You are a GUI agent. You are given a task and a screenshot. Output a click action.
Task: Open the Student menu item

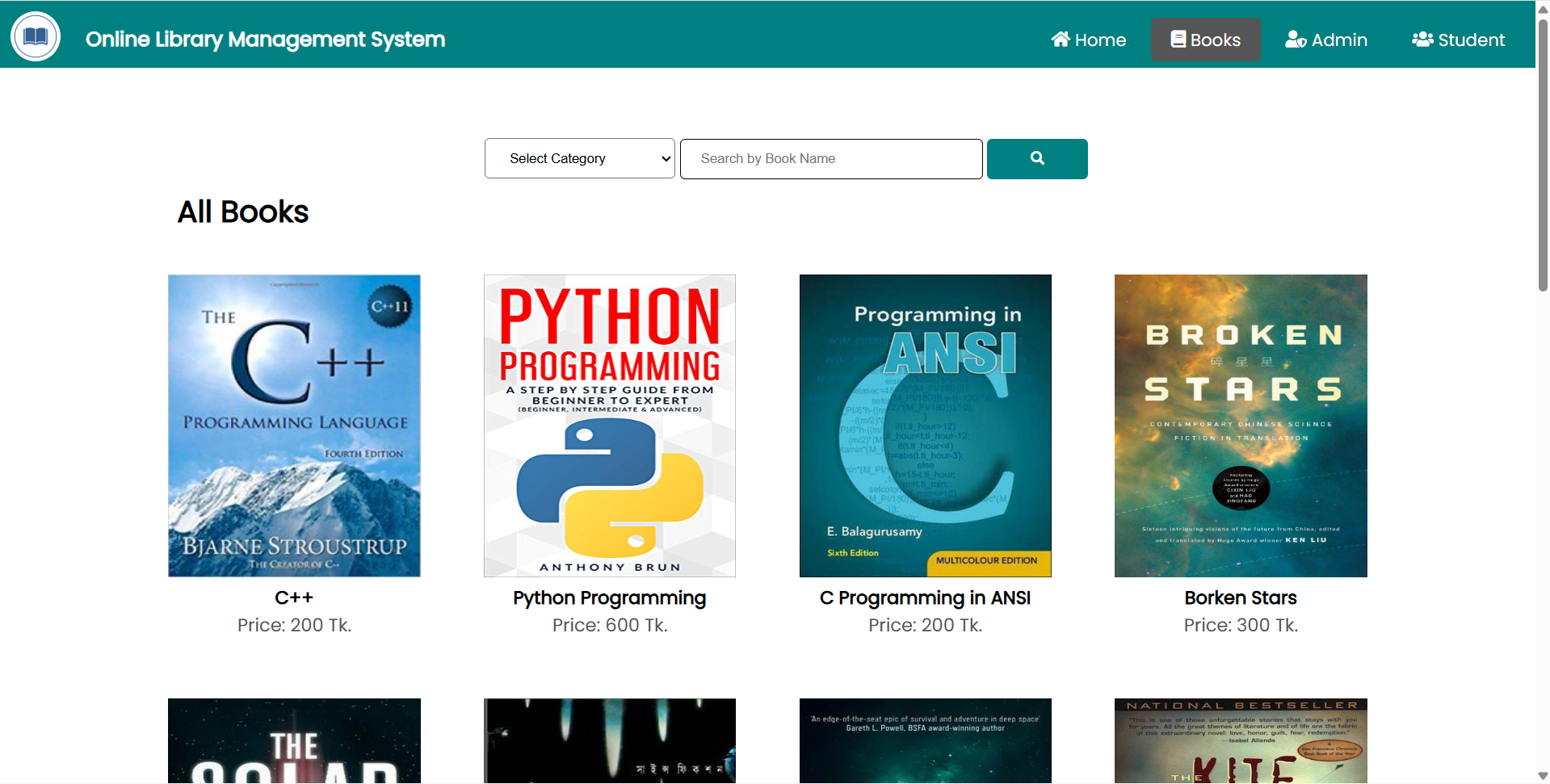pos(1458,40)
